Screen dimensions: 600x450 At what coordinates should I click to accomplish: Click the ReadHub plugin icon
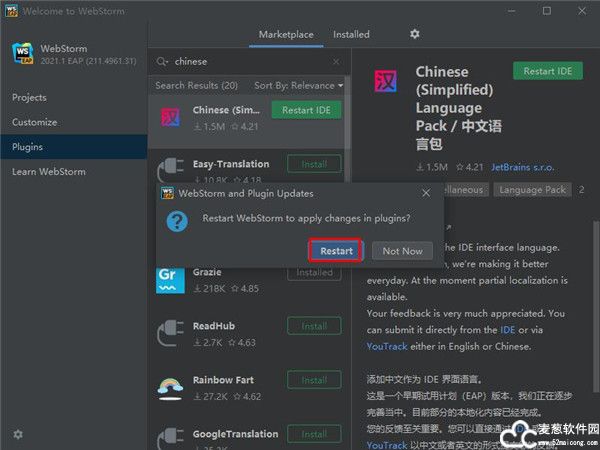(170, 333)
